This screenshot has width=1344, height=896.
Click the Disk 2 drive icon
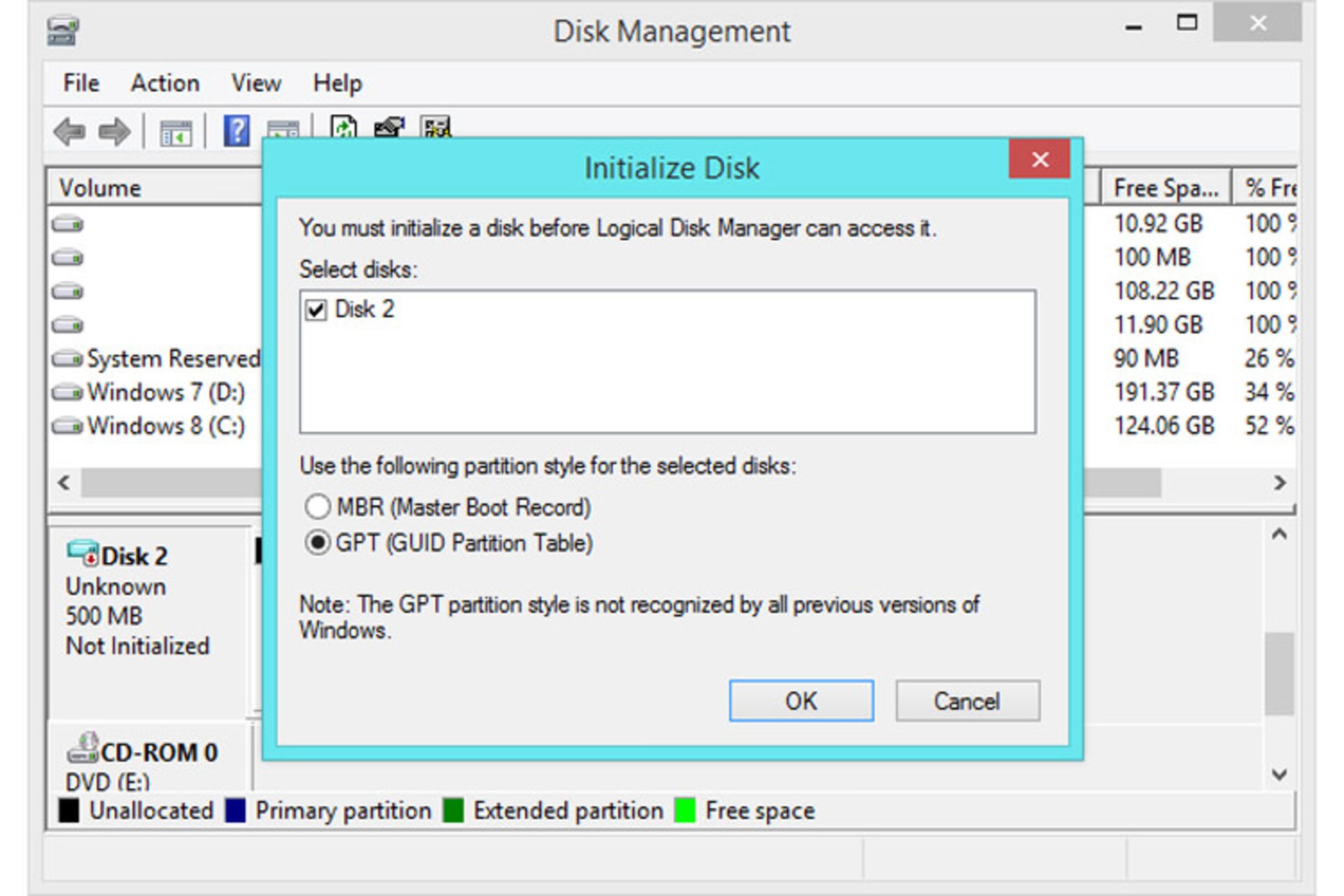(83, 553)
